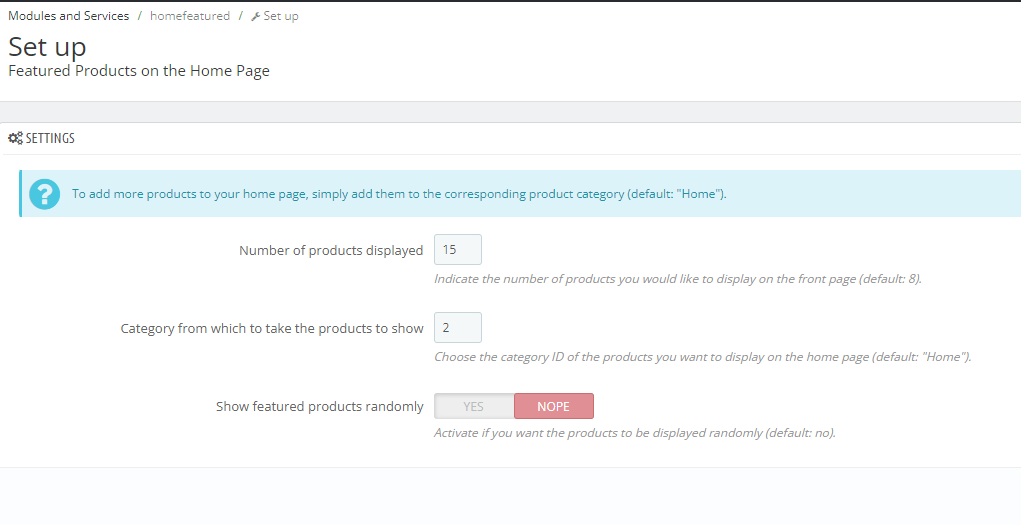Click the Set up breadcrumb item
Screen dimensions: 1021x525
tap(281, 16)
